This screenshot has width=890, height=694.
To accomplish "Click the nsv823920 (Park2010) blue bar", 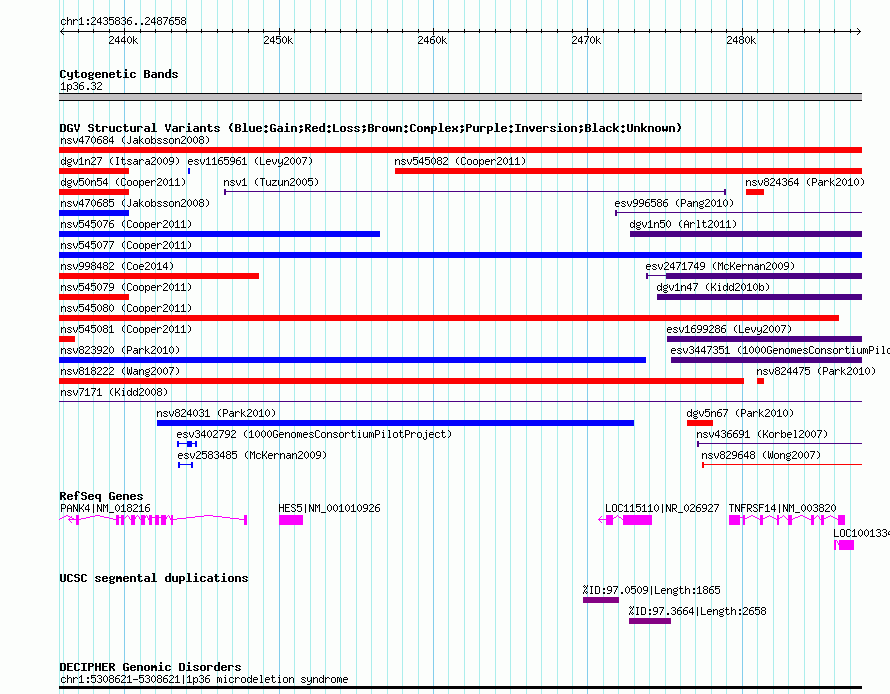I will (352, 360).
